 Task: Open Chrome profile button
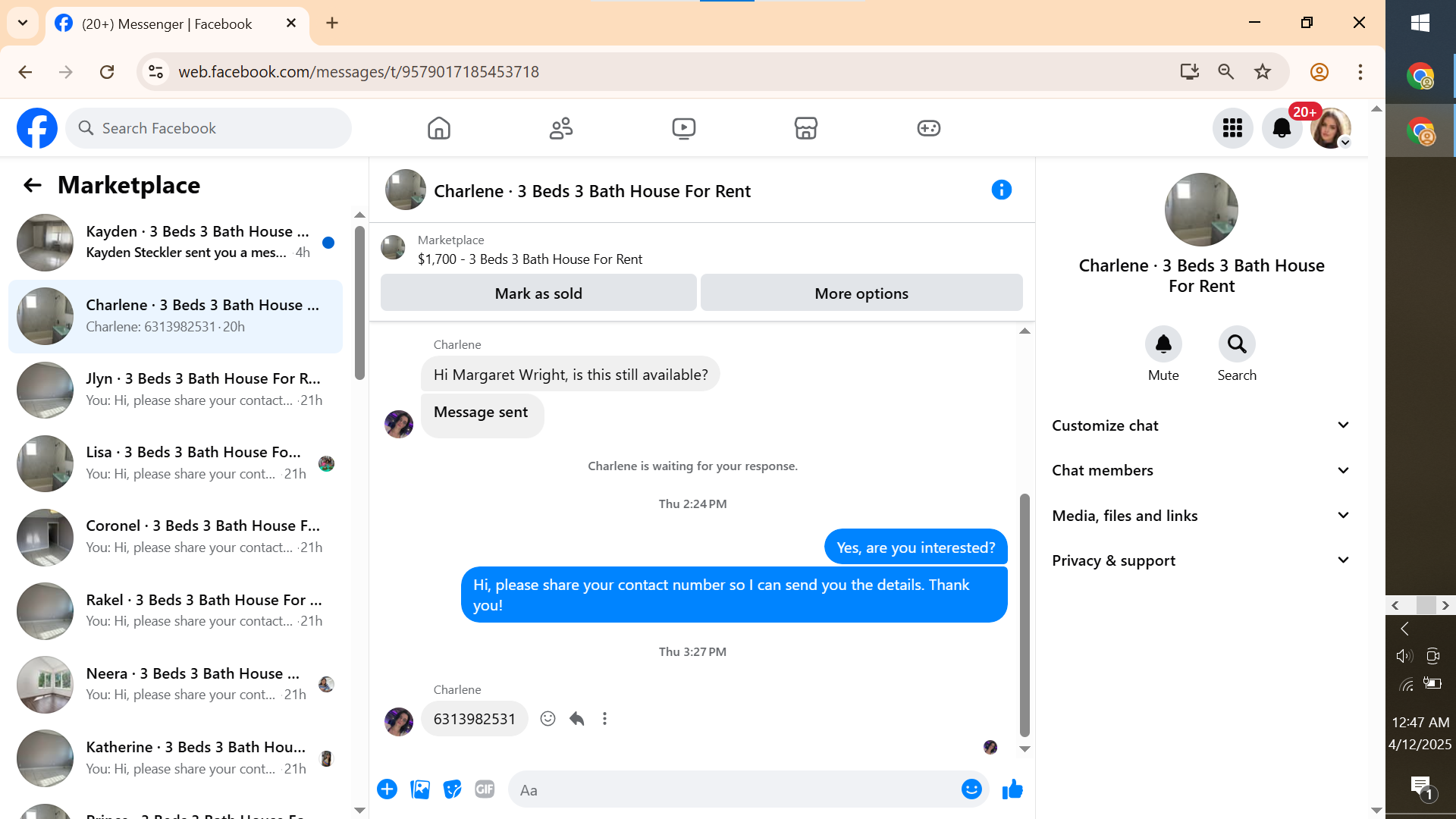[x=1319, y=71]
